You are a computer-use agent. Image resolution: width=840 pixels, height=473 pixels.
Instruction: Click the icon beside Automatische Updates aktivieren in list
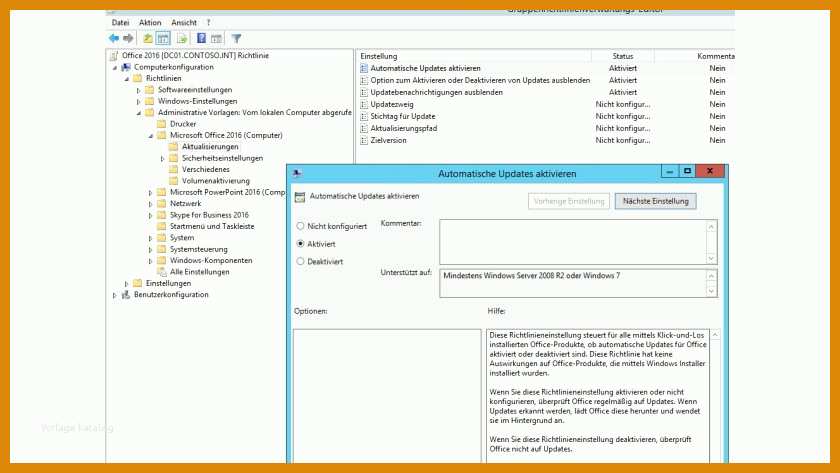pos(364,69)
